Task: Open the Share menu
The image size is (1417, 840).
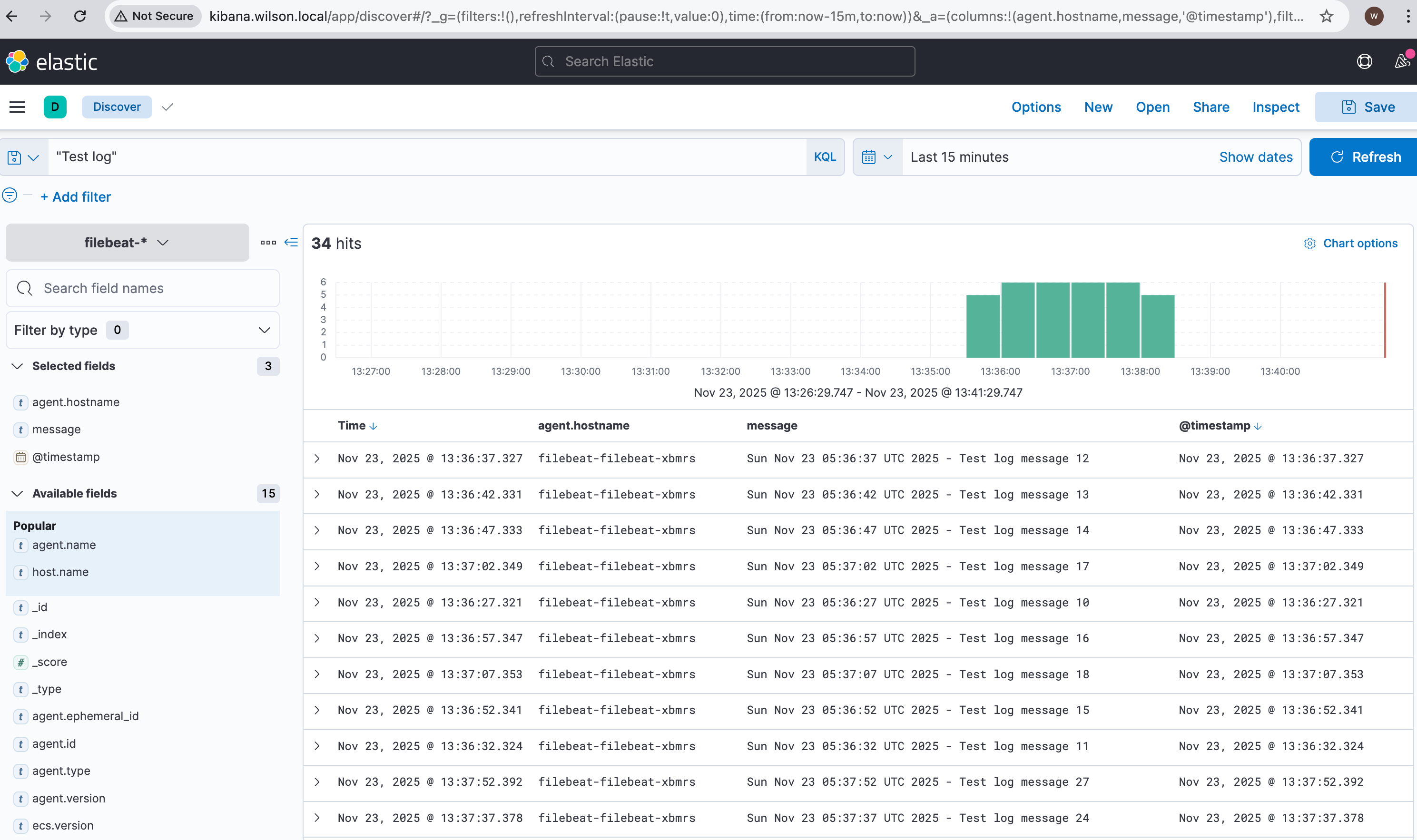Action: 1211,107
